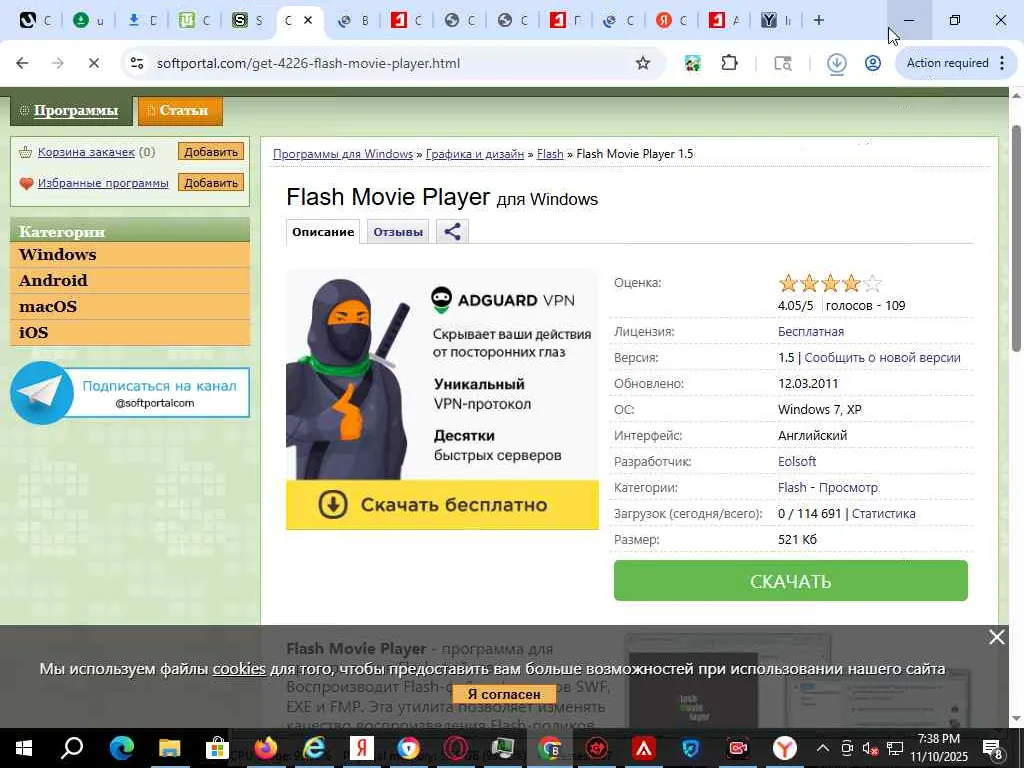The image size is (1024, 768).
Task: Launch Firefox from the taskbar
Action: 266,748
